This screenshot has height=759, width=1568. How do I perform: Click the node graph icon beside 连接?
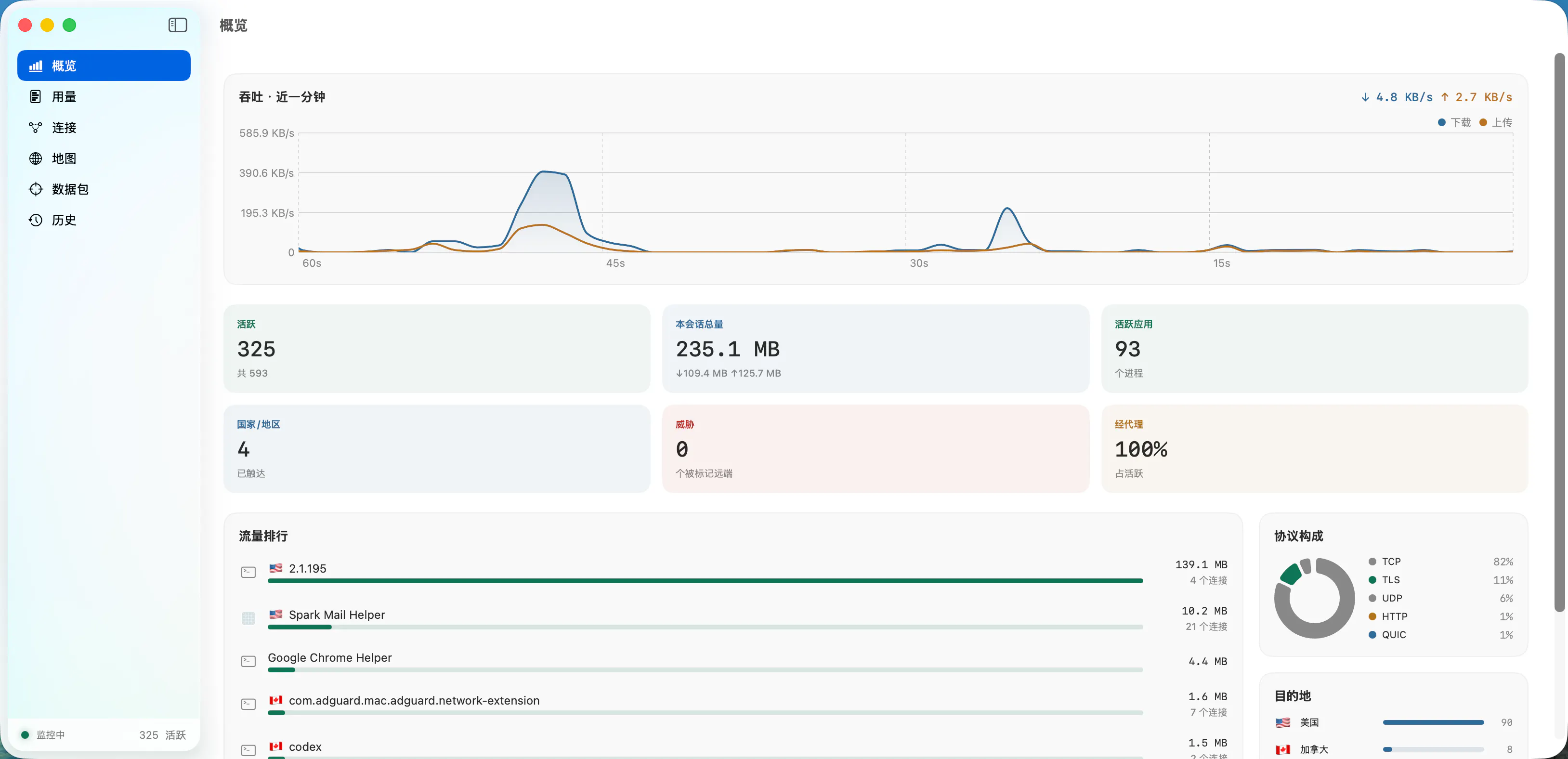coord(36,128)
